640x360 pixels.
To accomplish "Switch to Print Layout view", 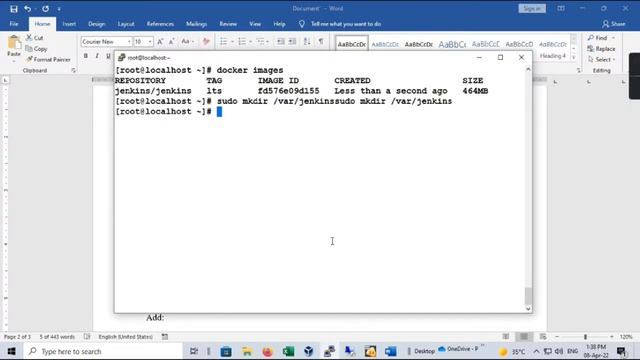I will click(x=524, y=336).
